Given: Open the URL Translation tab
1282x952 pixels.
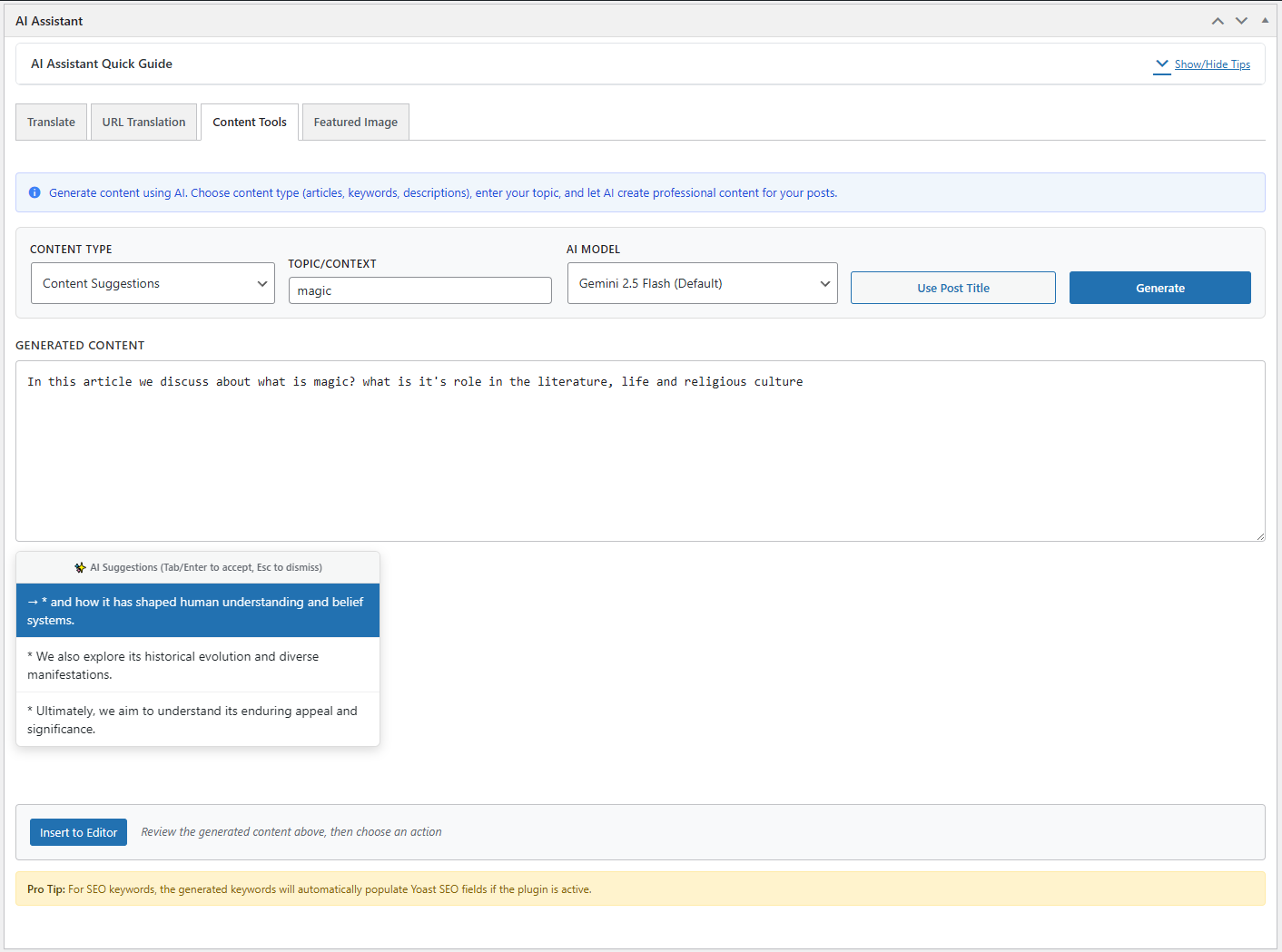Looking at the screenshot, I should click(x=143, y=123).
